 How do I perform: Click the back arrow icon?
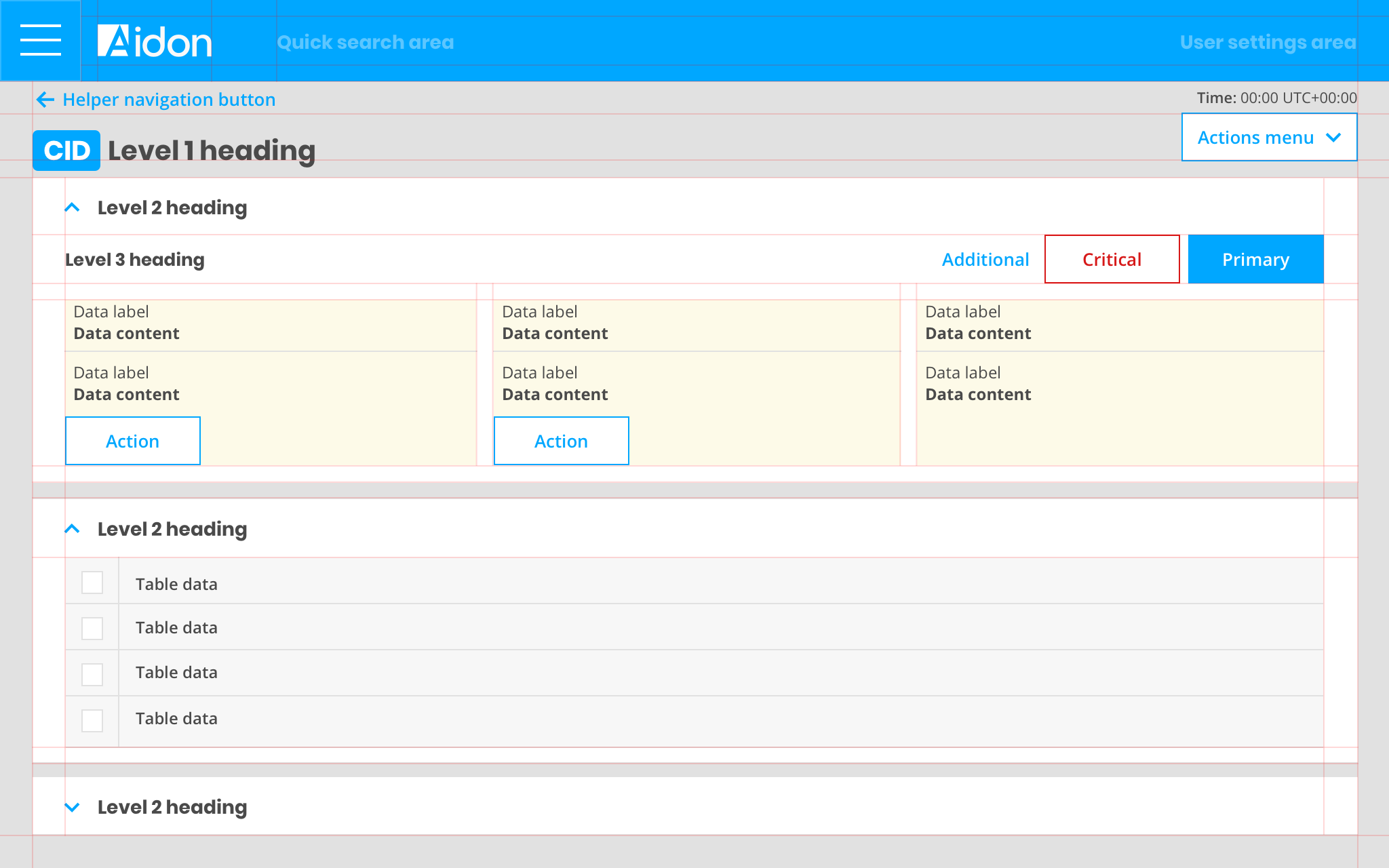click(45, 100)
